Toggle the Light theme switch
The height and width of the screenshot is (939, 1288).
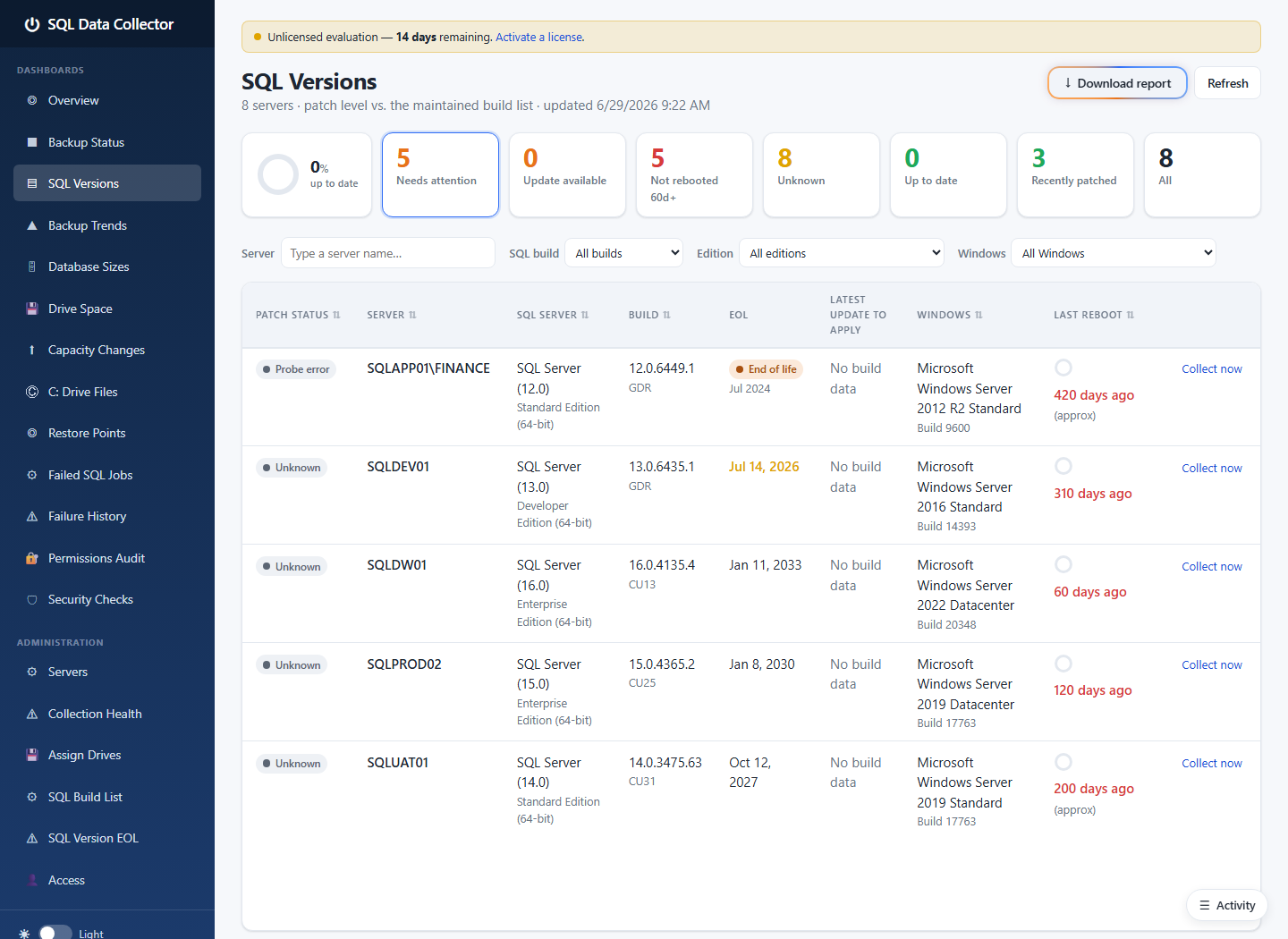pyautogui.click(x=55, y=933)
